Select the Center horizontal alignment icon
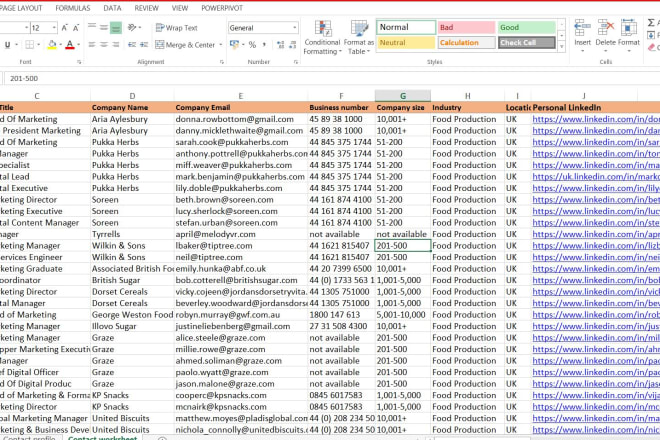 tap(104, 45)
